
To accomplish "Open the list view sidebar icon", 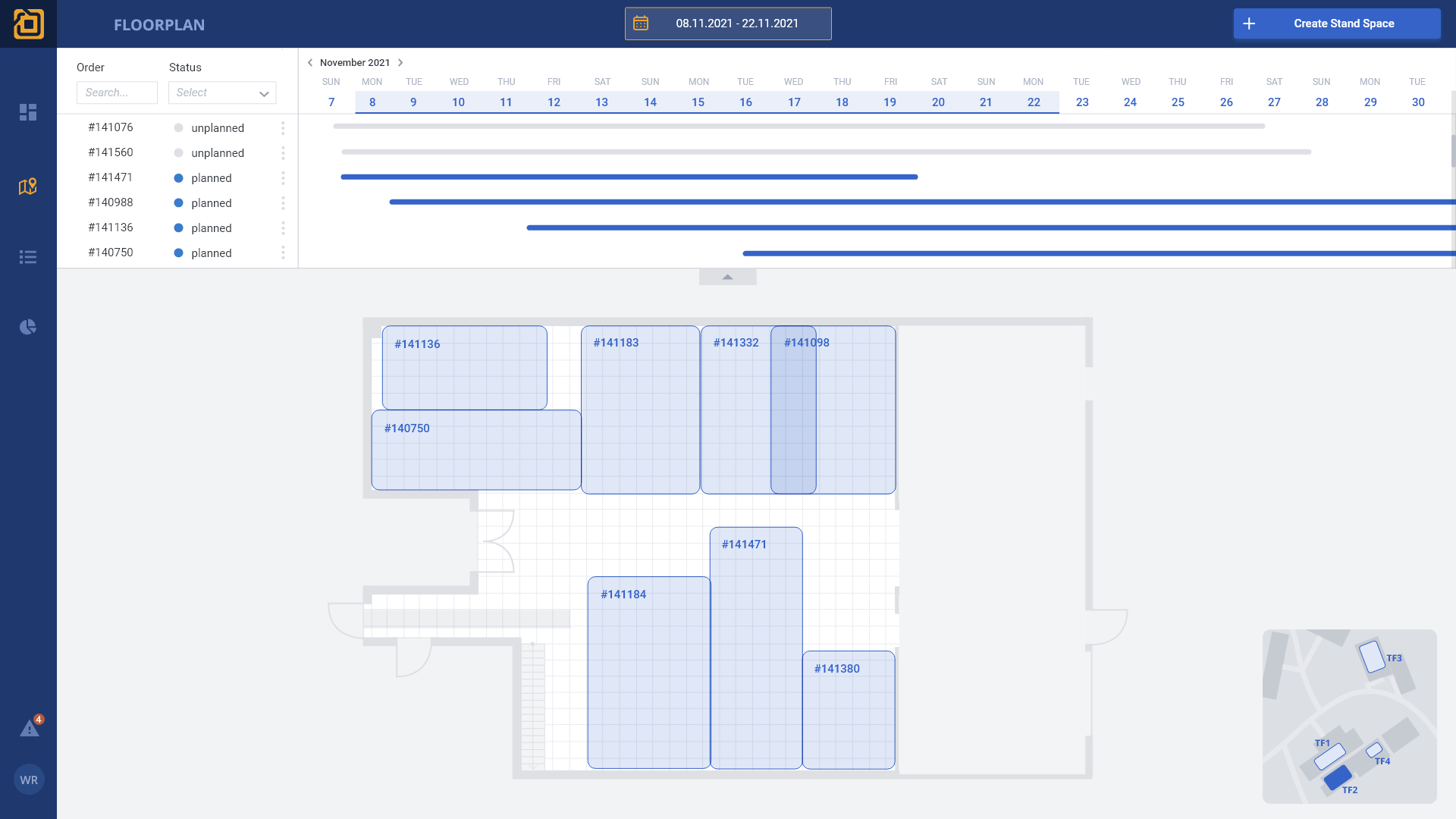I will click(x=28, y=257).
